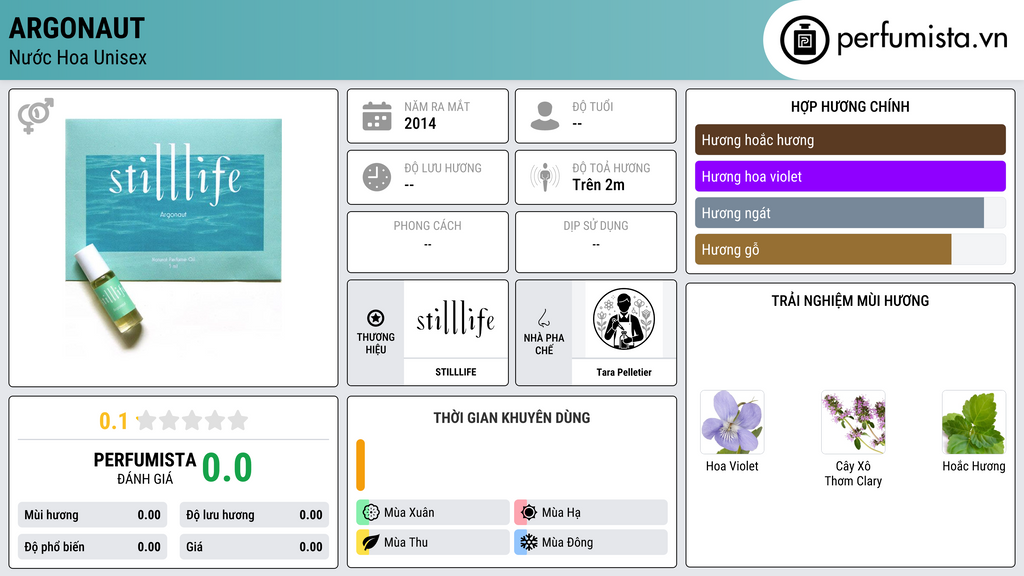Click the Mùa Xuân season button
Image resolution: width=1024 pixels, height=576 pixels.
pos(432,513)
